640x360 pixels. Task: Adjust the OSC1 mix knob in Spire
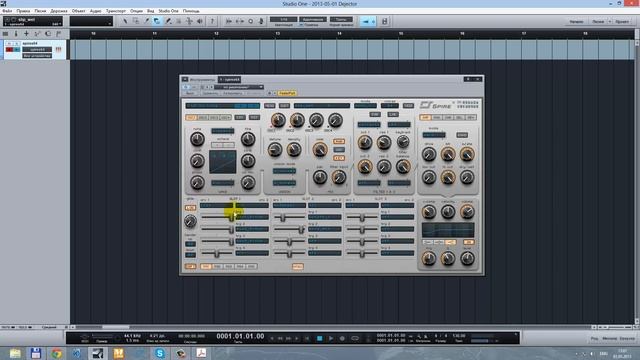[x=278, y=120]
